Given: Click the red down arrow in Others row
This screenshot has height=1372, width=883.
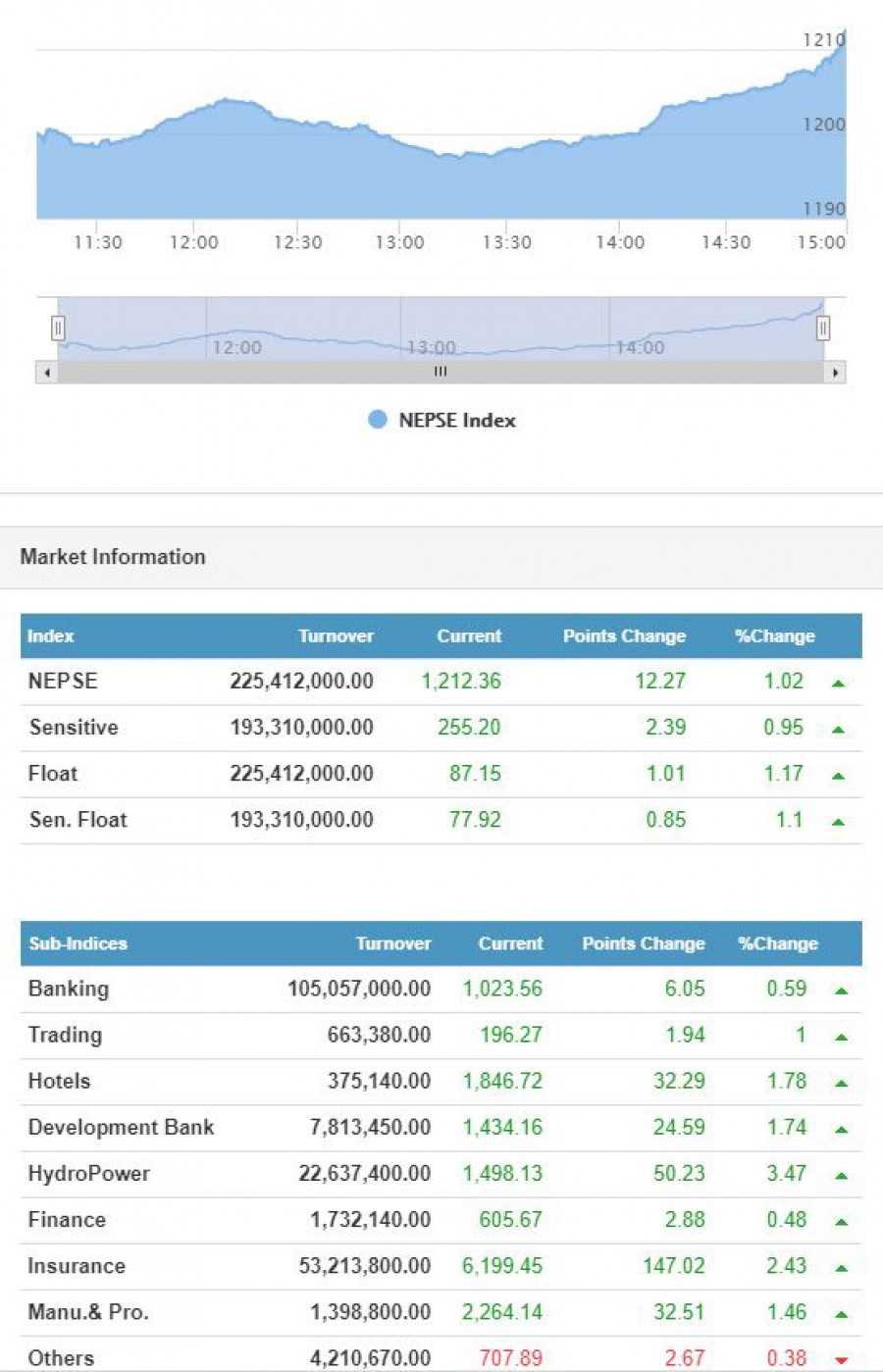Looking at the screenshot, I should point(841,1360).
